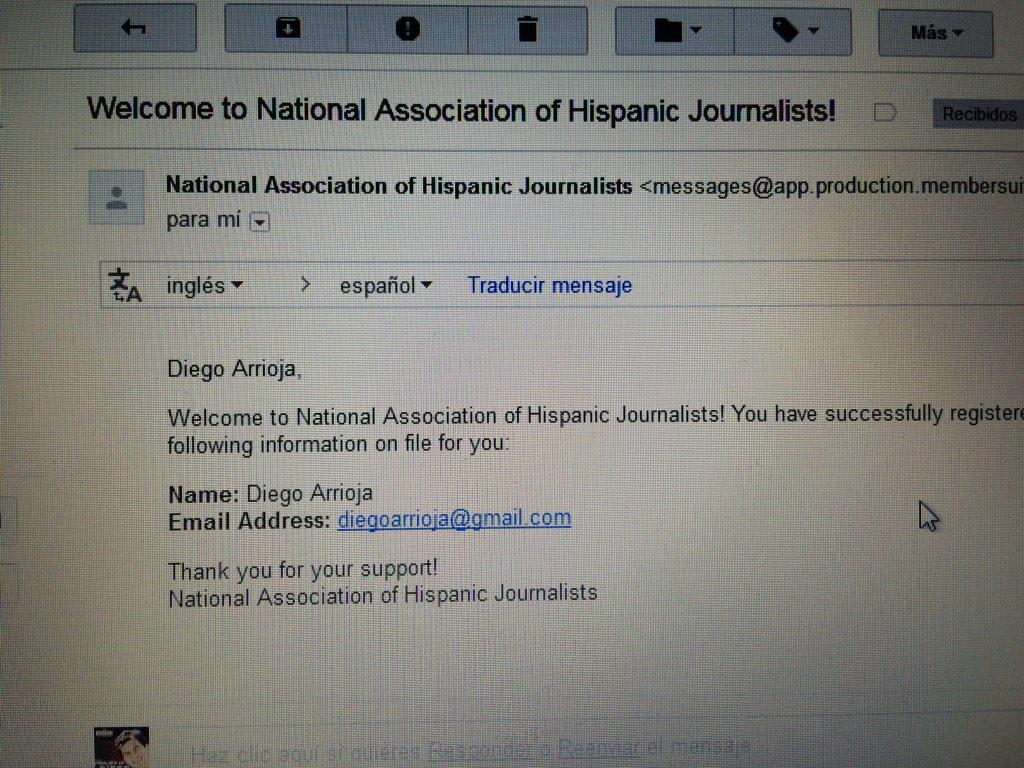Open the diegoarrioja@gmail.com email link
The width and height of the screenshot is (1024, 768).
455,519
